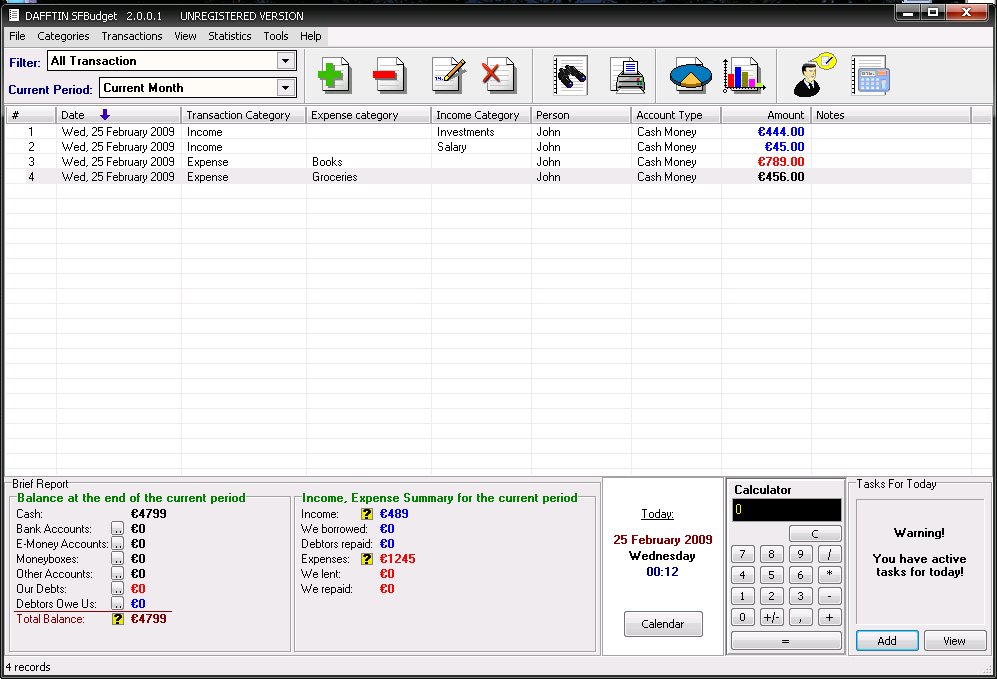
Task: Click the question mark beside Total Balance
Action: coord(118,619)
